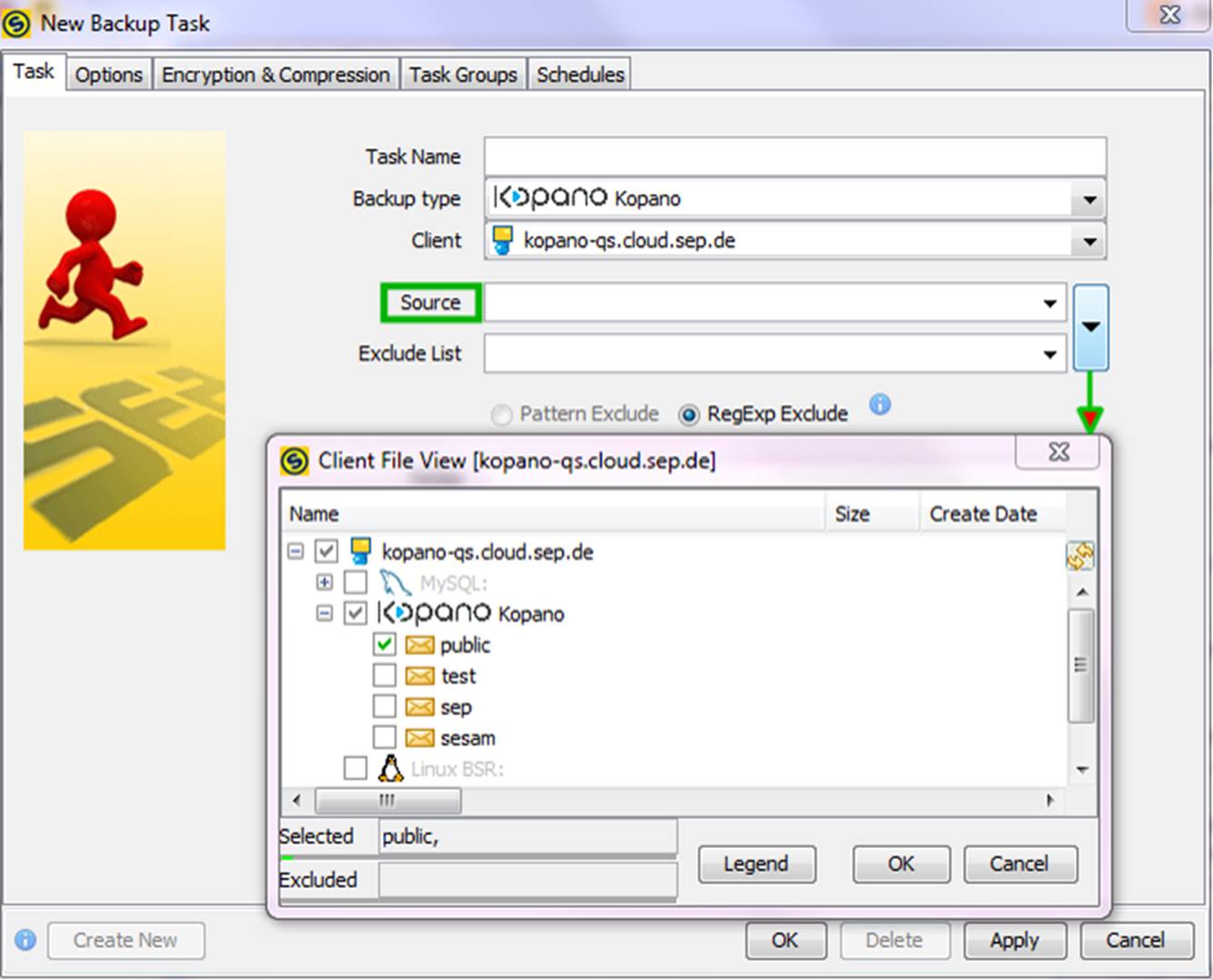Click the Delete button
Screen dimensions: 1213x980
[x=895, y=940]
